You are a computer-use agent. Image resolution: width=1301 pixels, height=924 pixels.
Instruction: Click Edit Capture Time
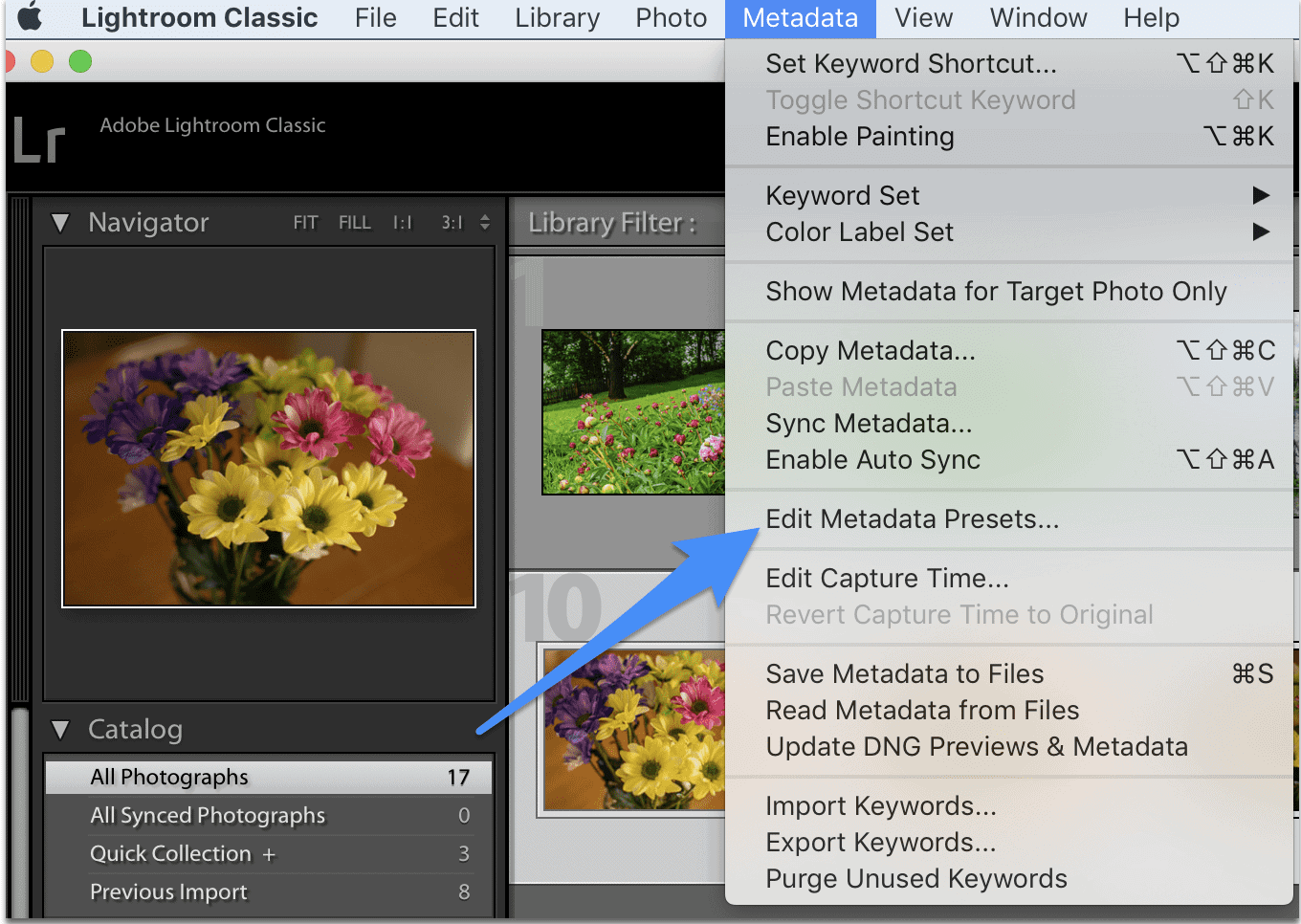(x=887, y=578)
